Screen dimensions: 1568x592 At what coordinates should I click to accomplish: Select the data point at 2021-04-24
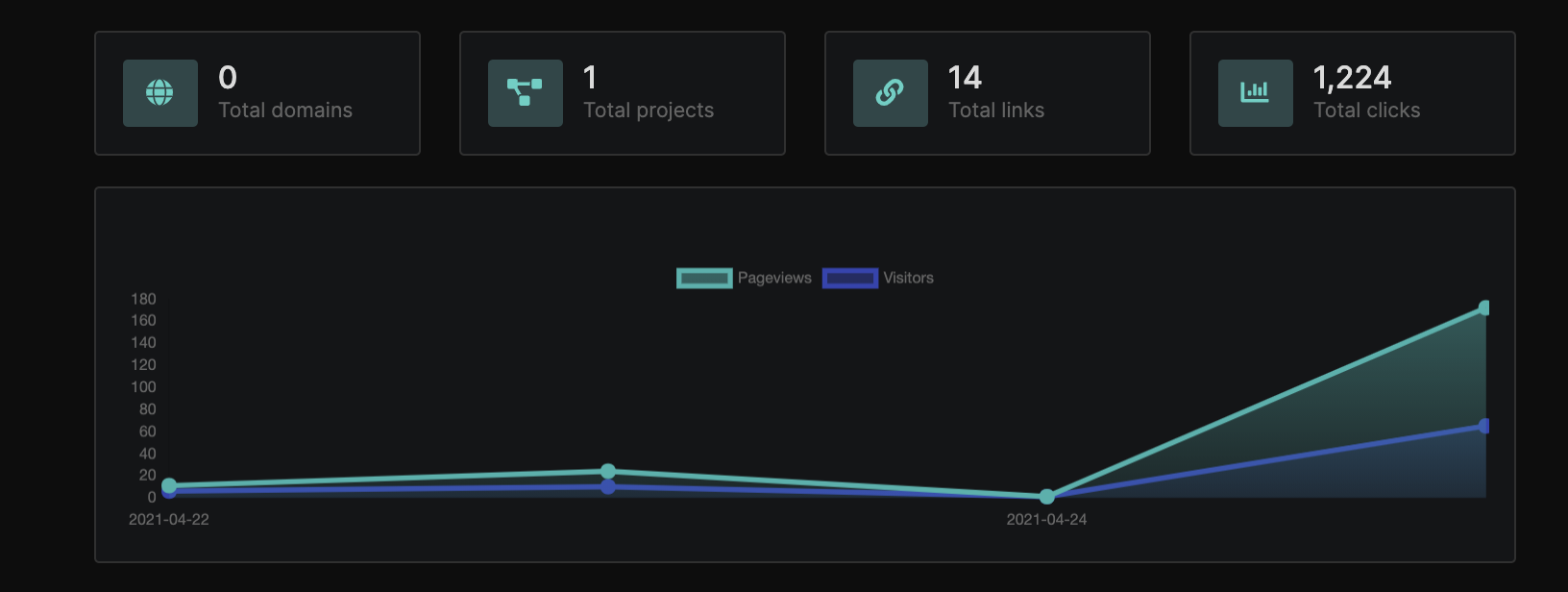1047,497
